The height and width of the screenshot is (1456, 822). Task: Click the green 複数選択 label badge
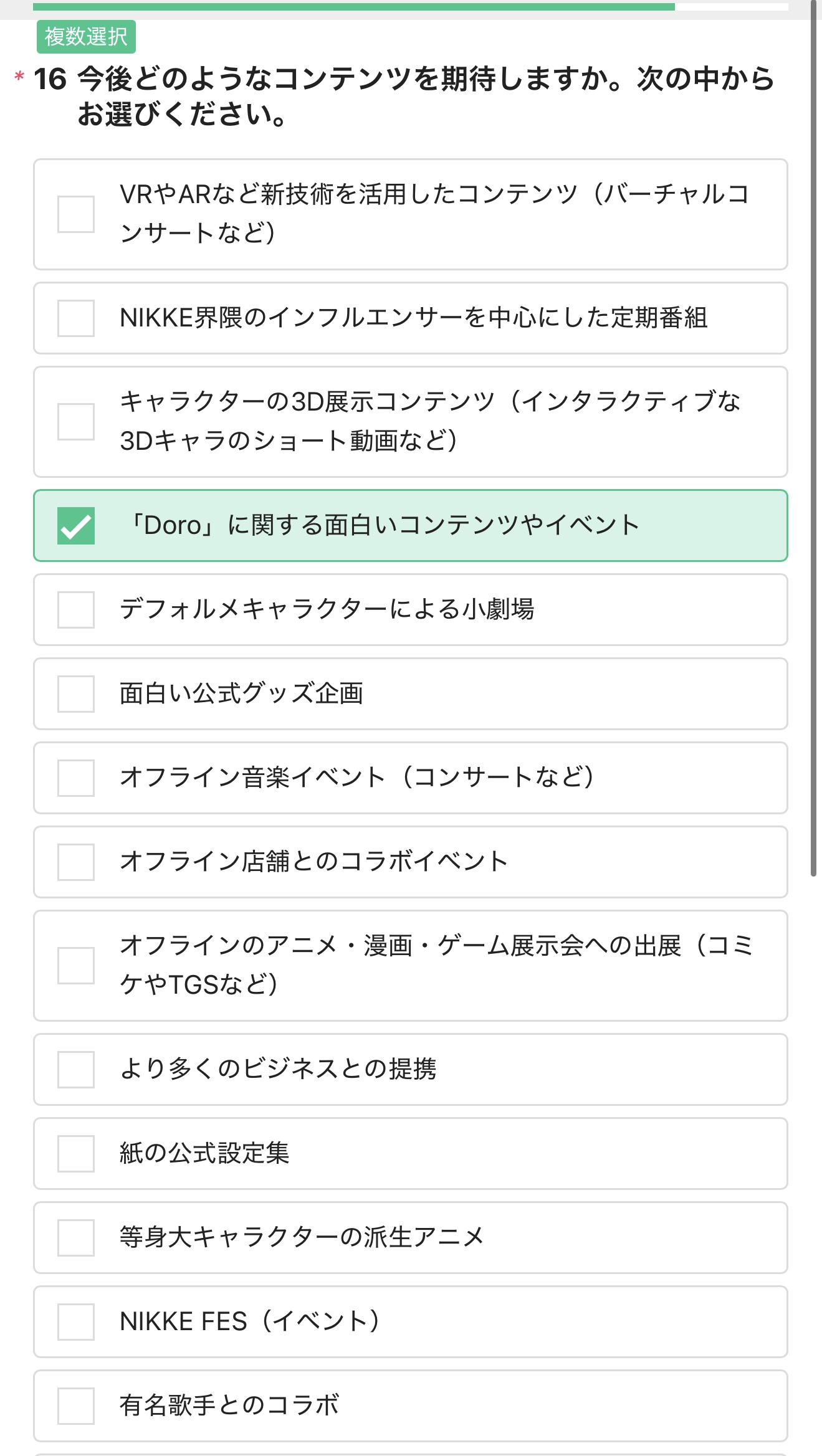86,37
